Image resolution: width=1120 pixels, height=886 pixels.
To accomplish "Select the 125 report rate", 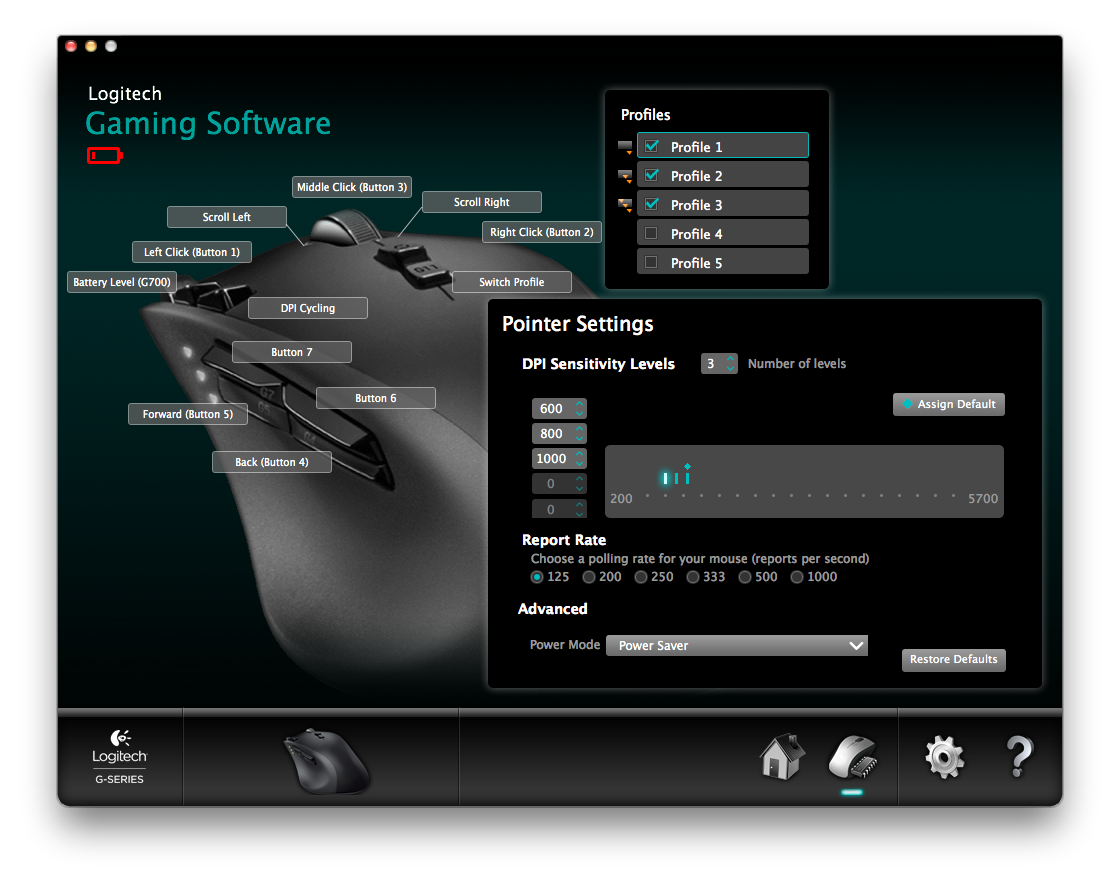I will tap(537, 577).
